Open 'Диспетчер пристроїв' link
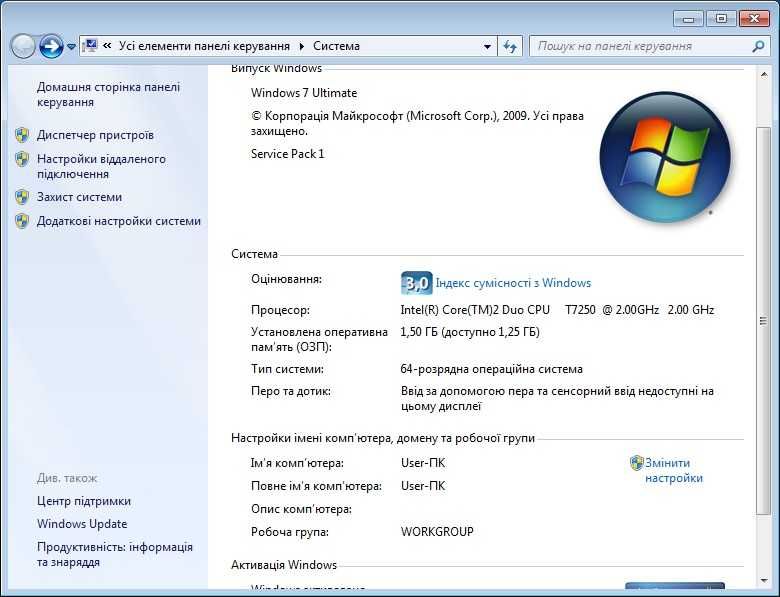The height and width of the screenshot is (597, 780). tap(95, 135)
